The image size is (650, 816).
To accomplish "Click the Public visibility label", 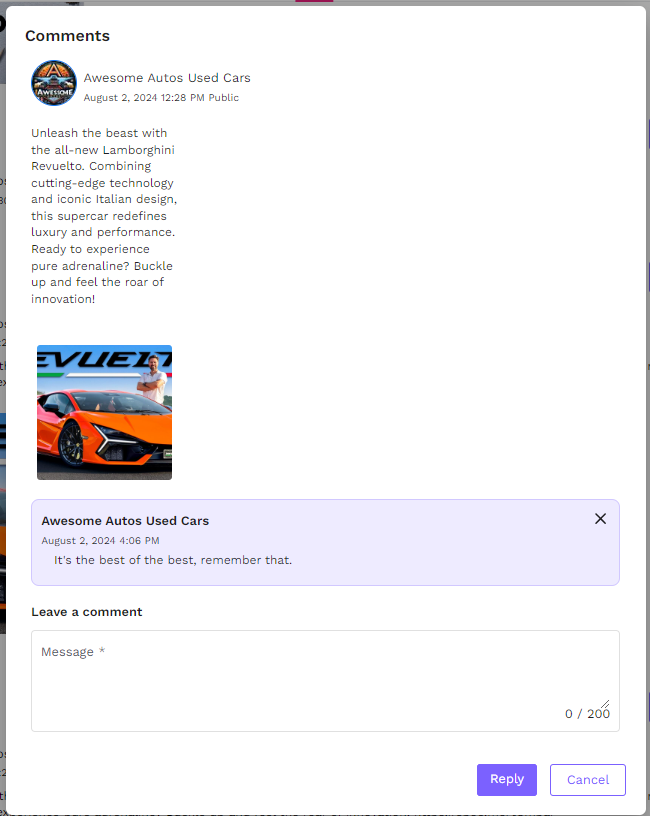I will click(224, 98).
